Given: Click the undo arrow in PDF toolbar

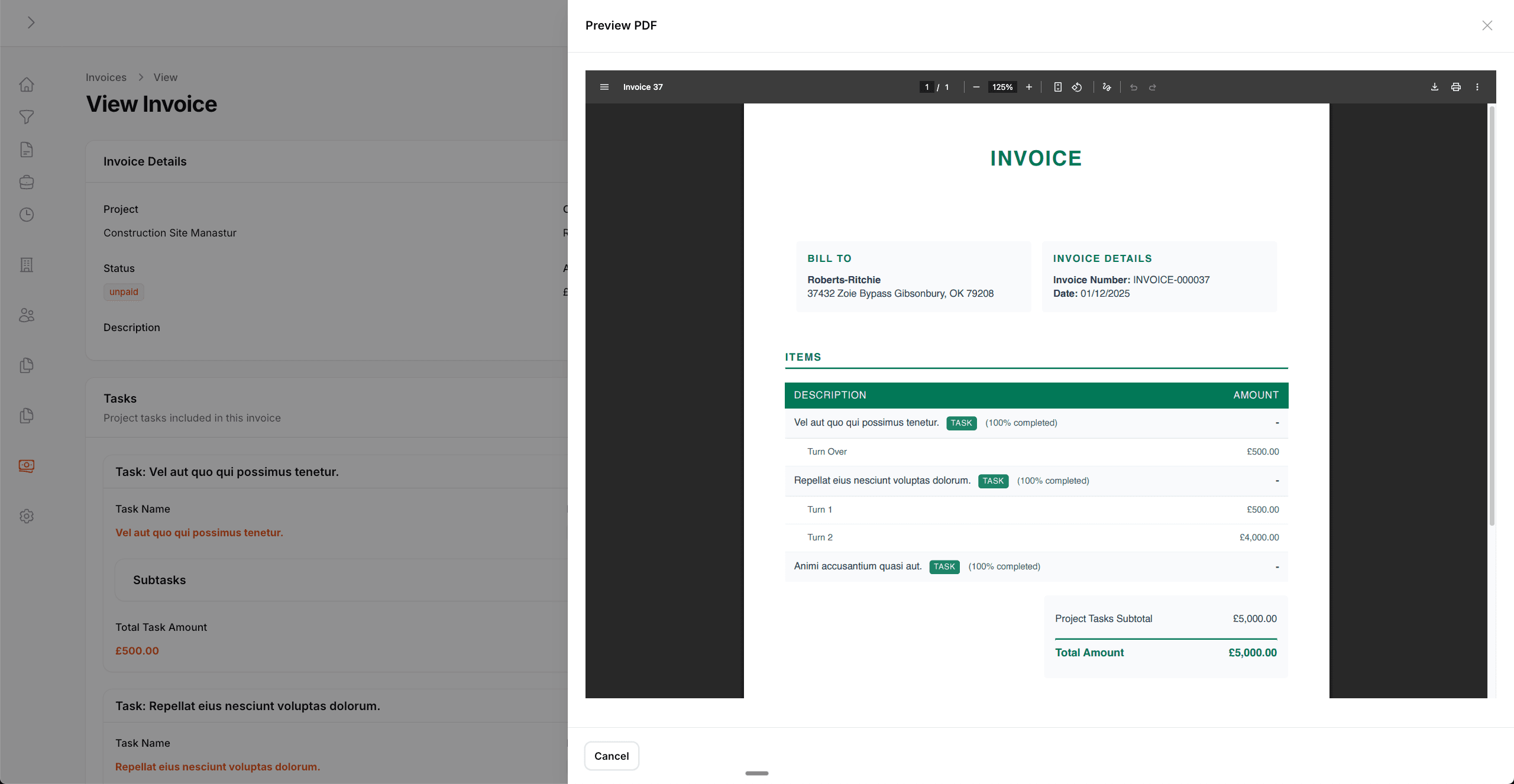Looking at the screenshot, I should pyautogui.click(x=1133, y=87).
